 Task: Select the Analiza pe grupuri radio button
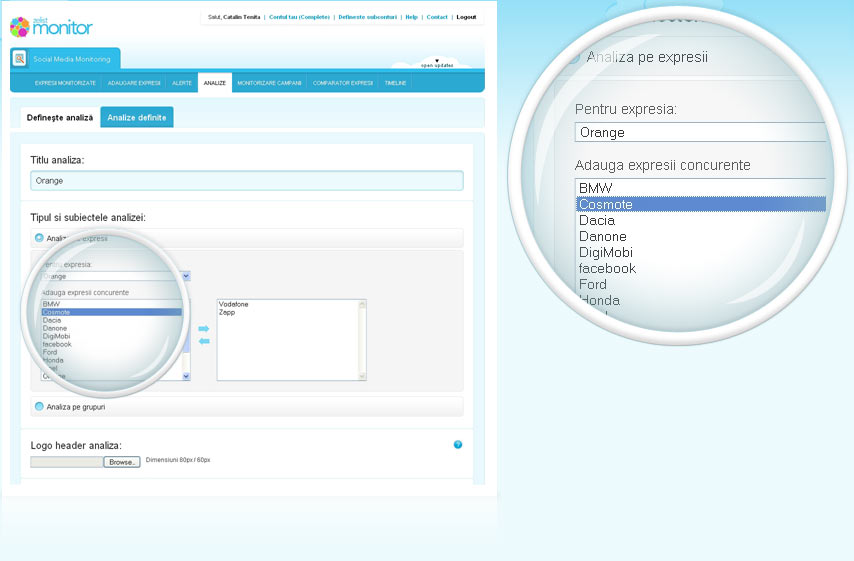39,406
